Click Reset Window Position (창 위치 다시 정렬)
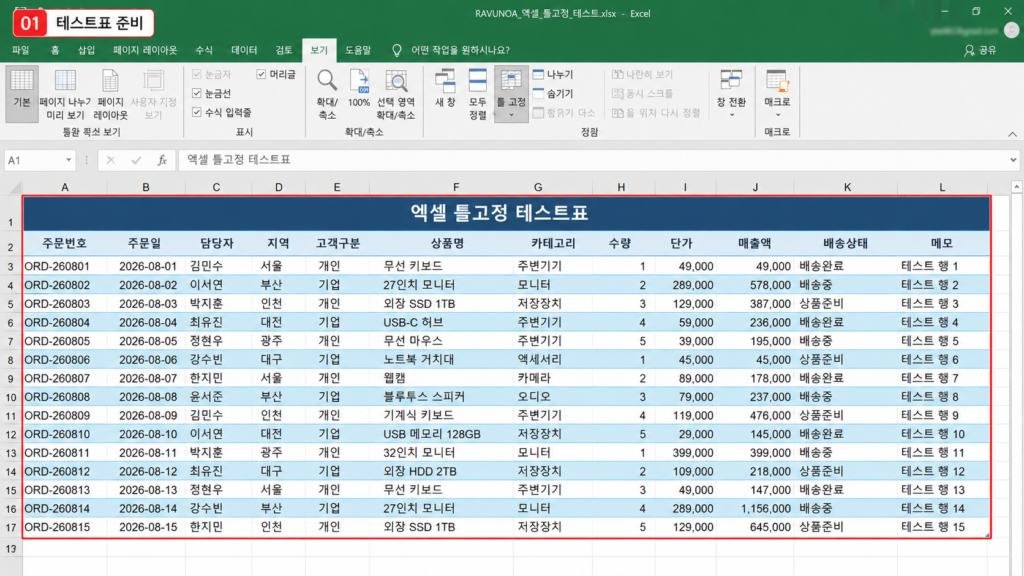The width and height of the screenshot is (1024, 576). point(656,112)
